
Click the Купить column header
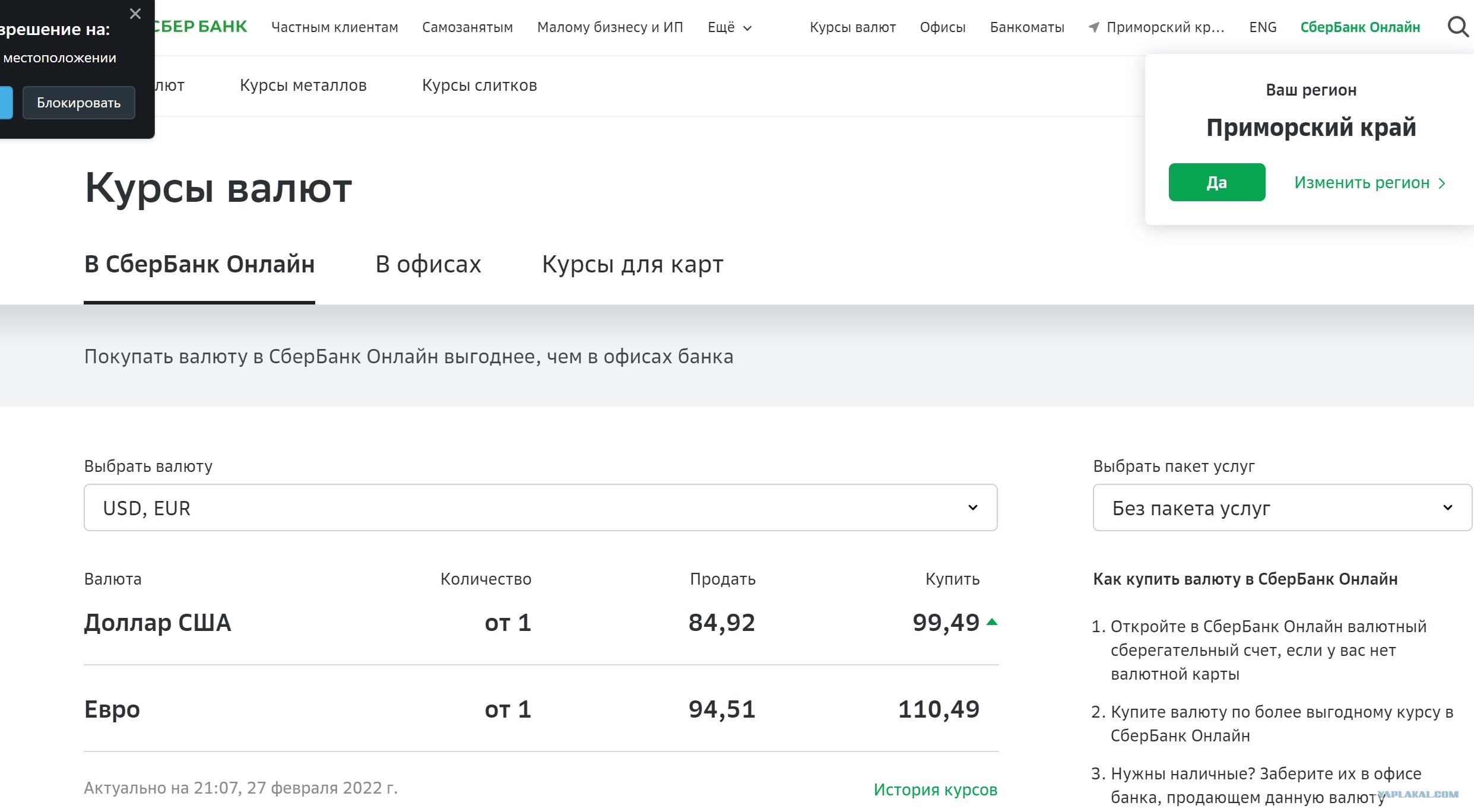(x=953, y=579)
